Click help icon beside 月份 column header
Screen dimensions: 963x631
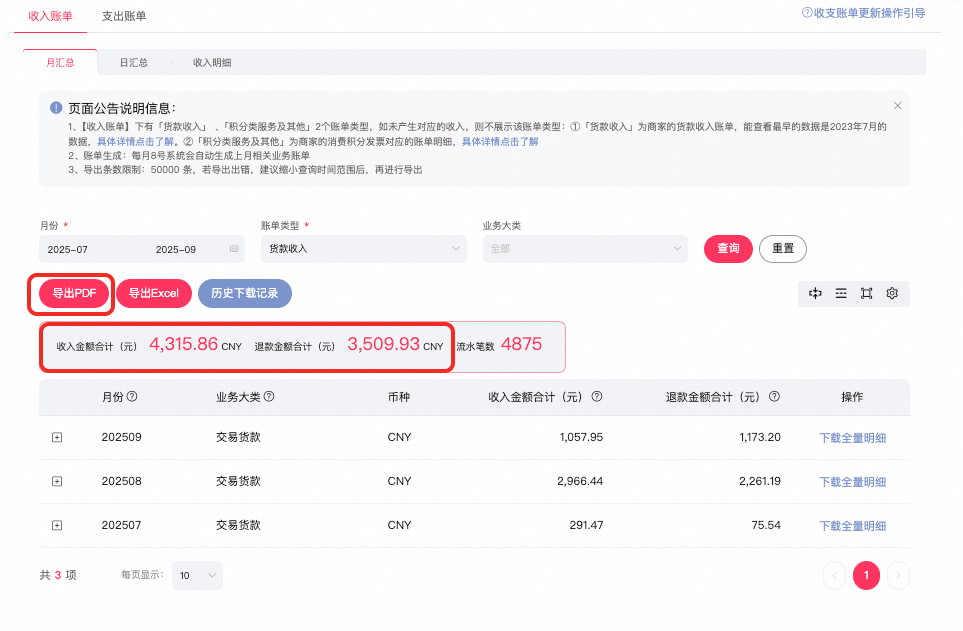pyautogui.click(x=132, y=397)
